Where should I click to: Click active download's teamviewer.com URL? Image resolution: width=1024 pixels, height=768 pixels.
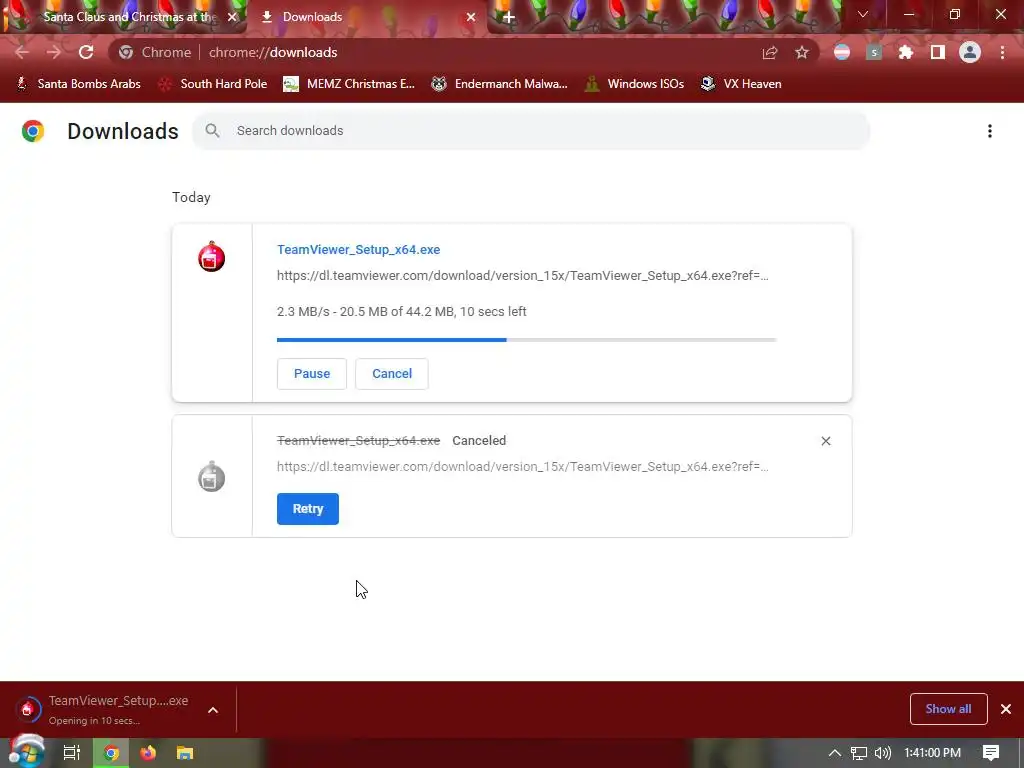(522, 276)
